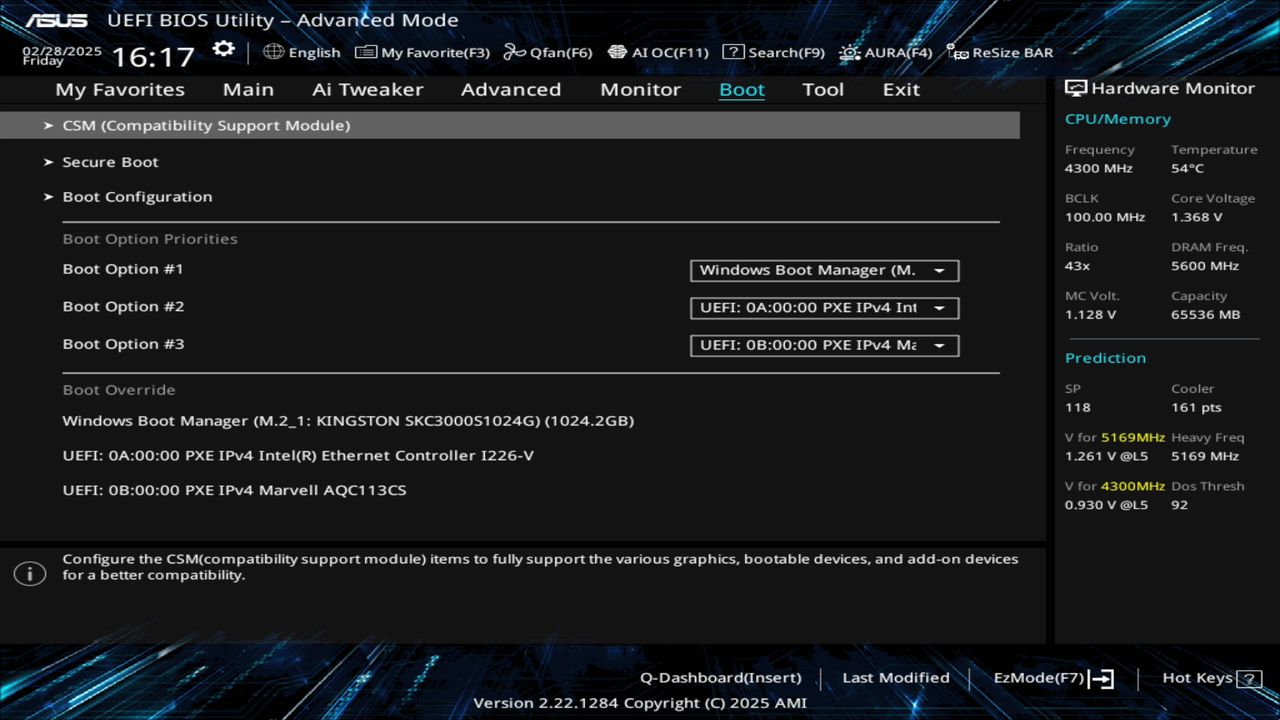Click Prediction heading

pos(1105,358)
